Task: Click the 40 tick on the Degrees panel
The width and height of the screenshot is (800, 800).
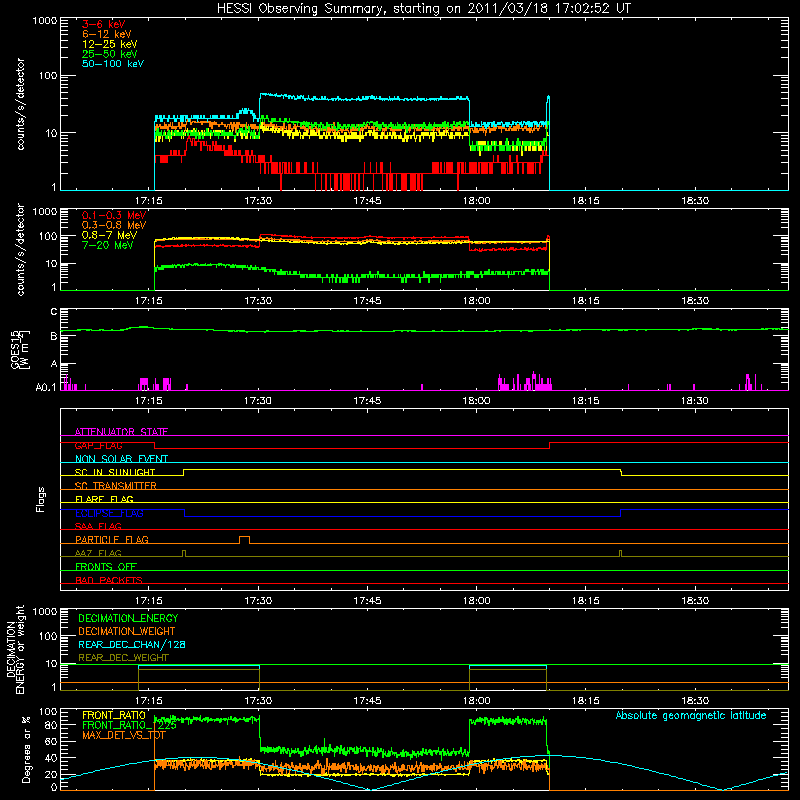Action: (51, 758)
